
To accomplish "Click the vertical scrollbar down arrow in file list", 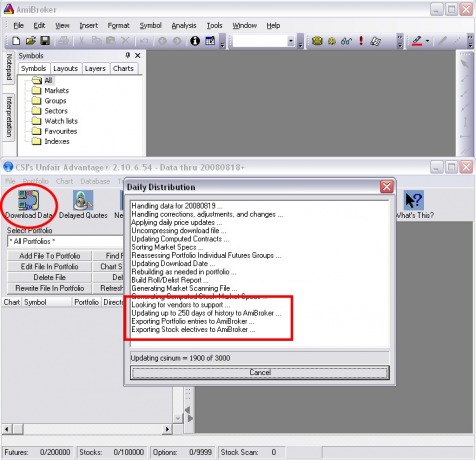I will 178,418.
